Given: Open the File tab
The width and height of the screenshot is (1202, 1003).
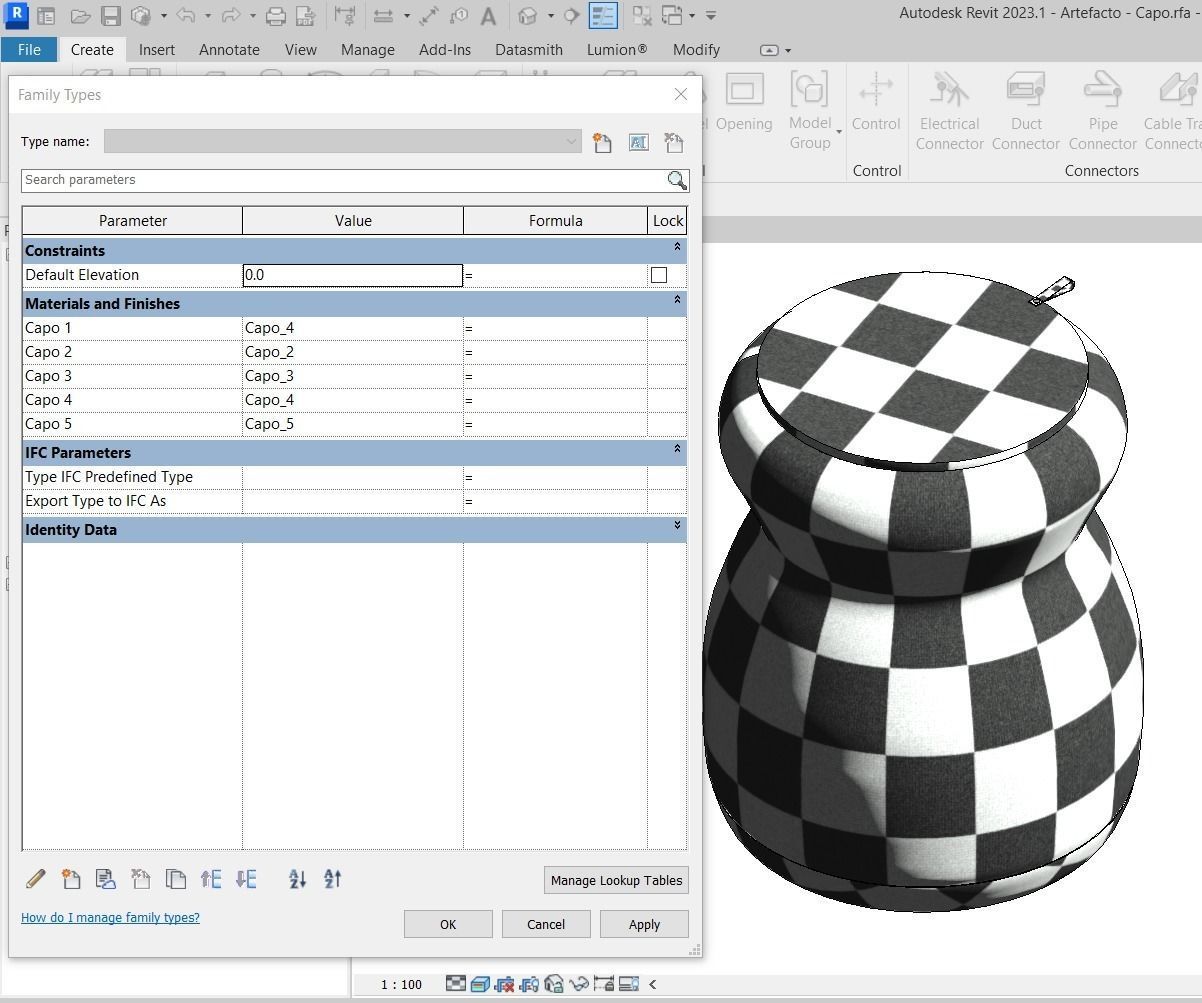Looking at the screenshot, I should 29,49.
